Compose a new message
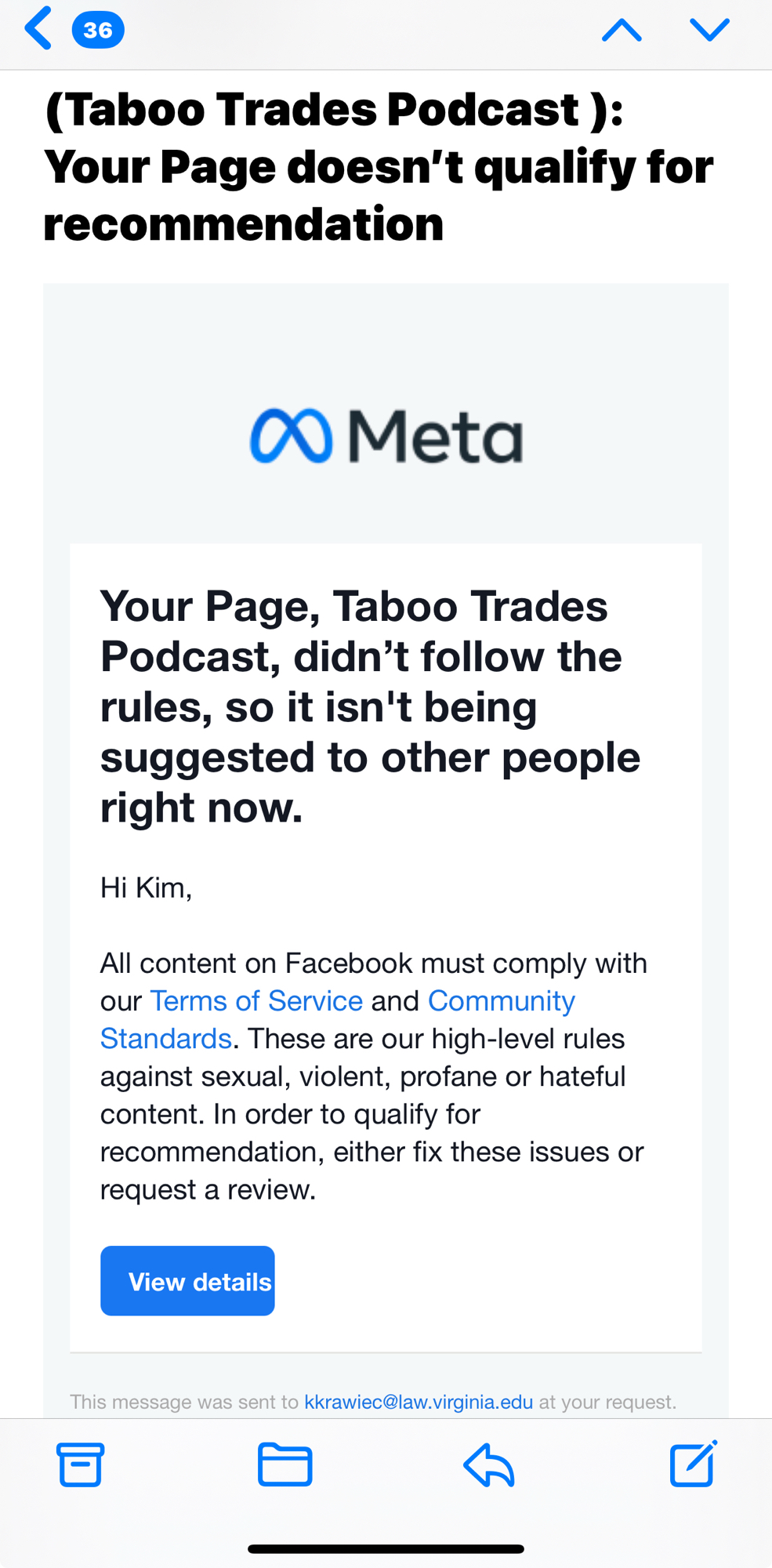 [693, 1465]
